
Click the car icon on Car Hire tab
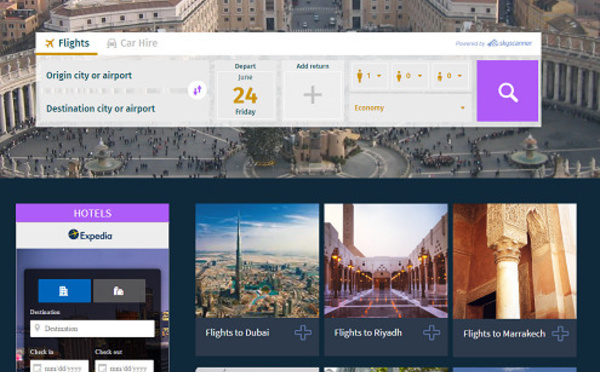(111, 43)
